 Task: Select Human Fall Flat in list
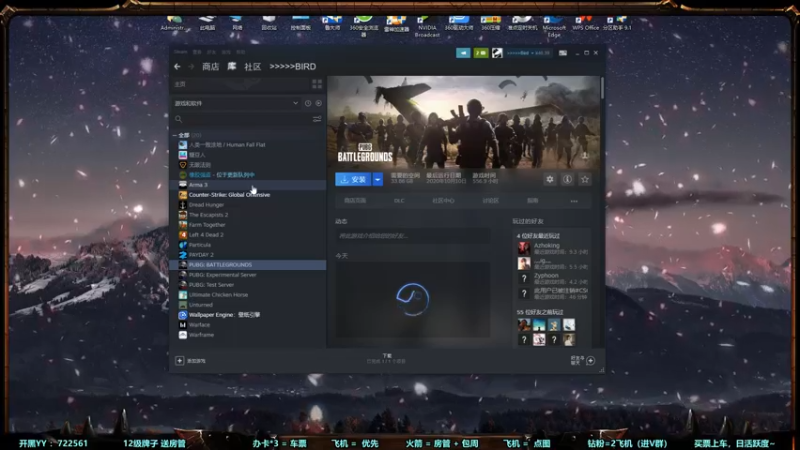coord(248,145)
